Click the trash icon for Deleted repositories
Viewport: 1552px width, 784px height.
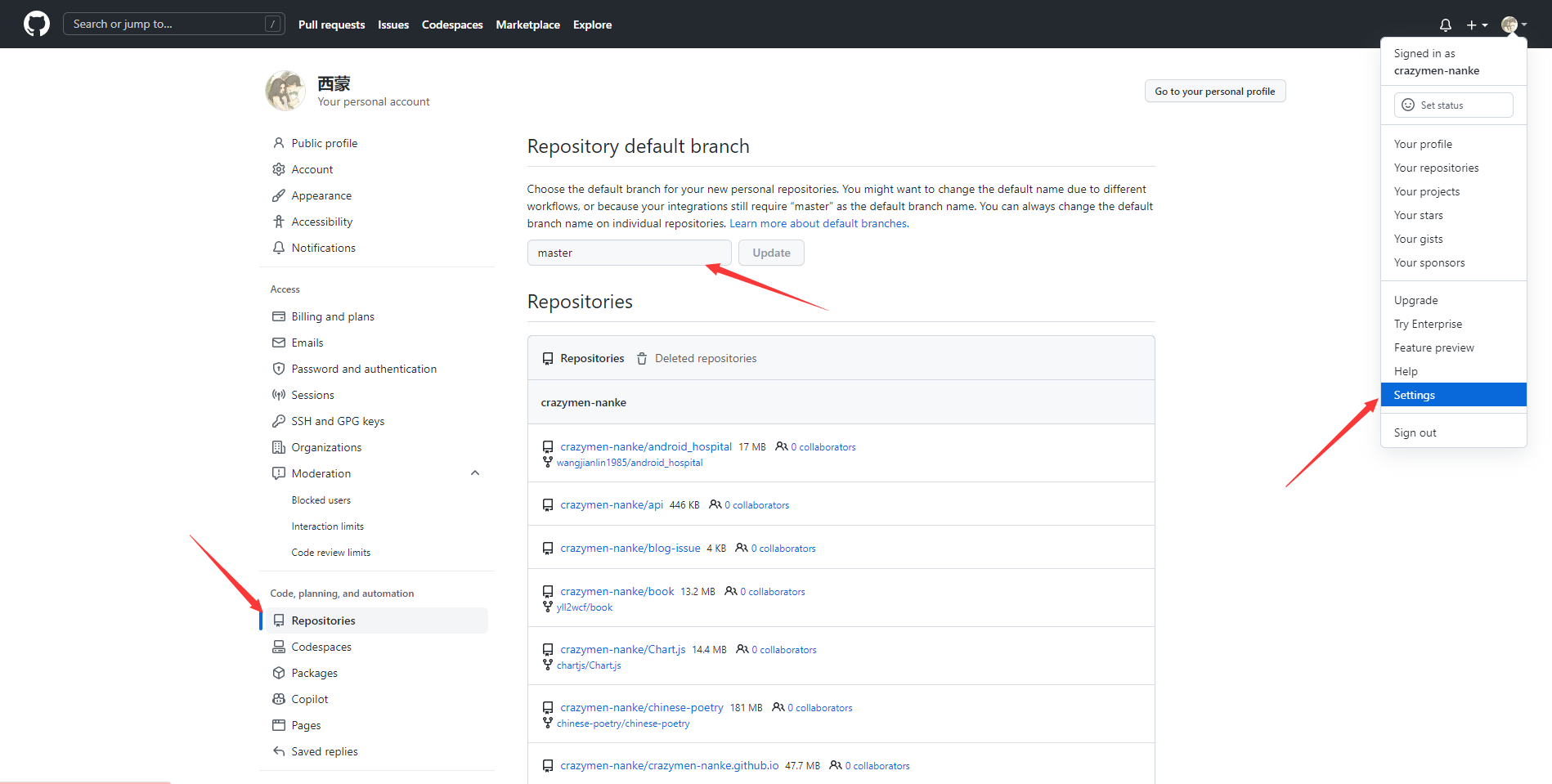point(642,359)
